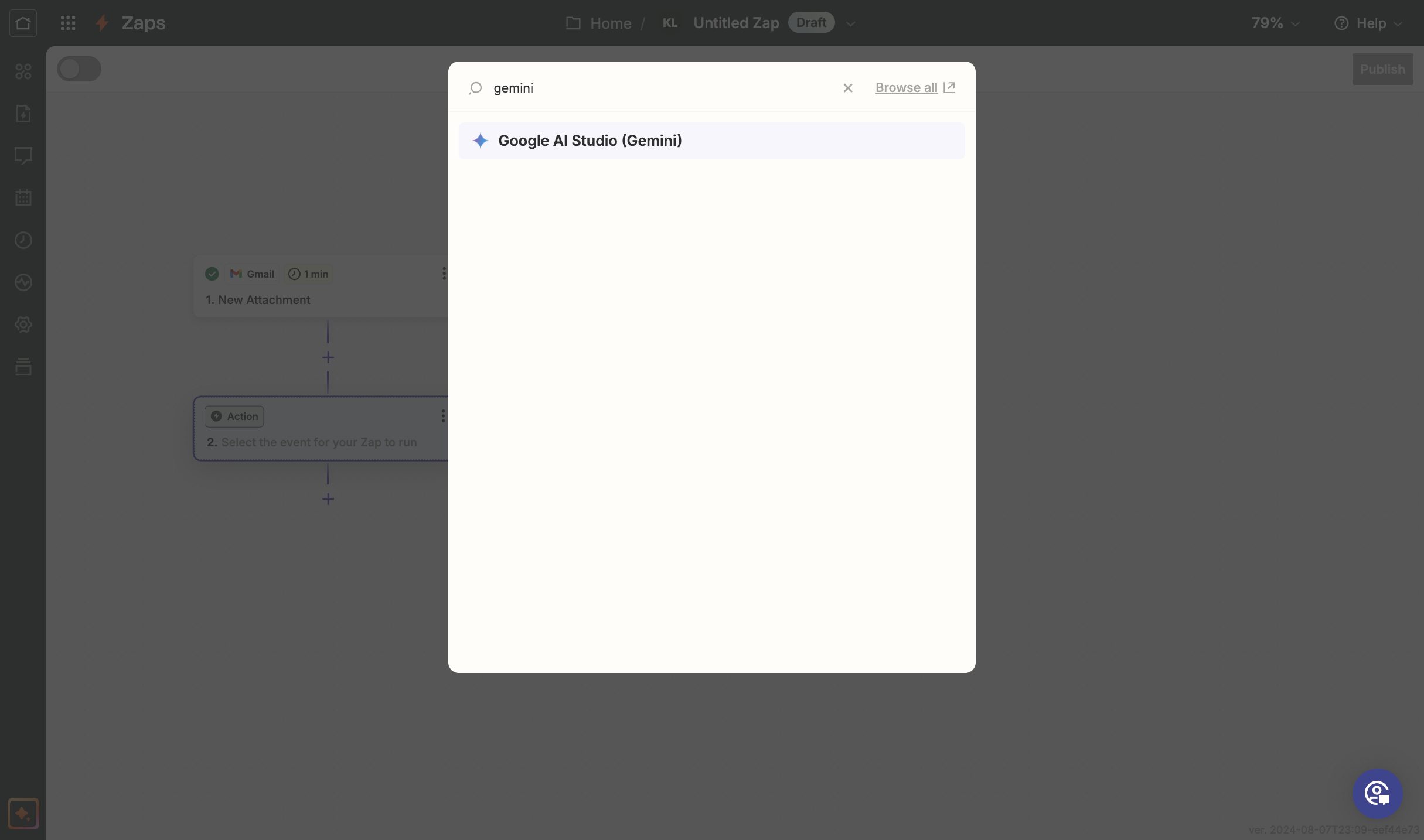Open the history clock icon in sidebar
Image resolution: width=1424 pixels, height=840 pixels.
pyautogui.click(x=23, y=240)
